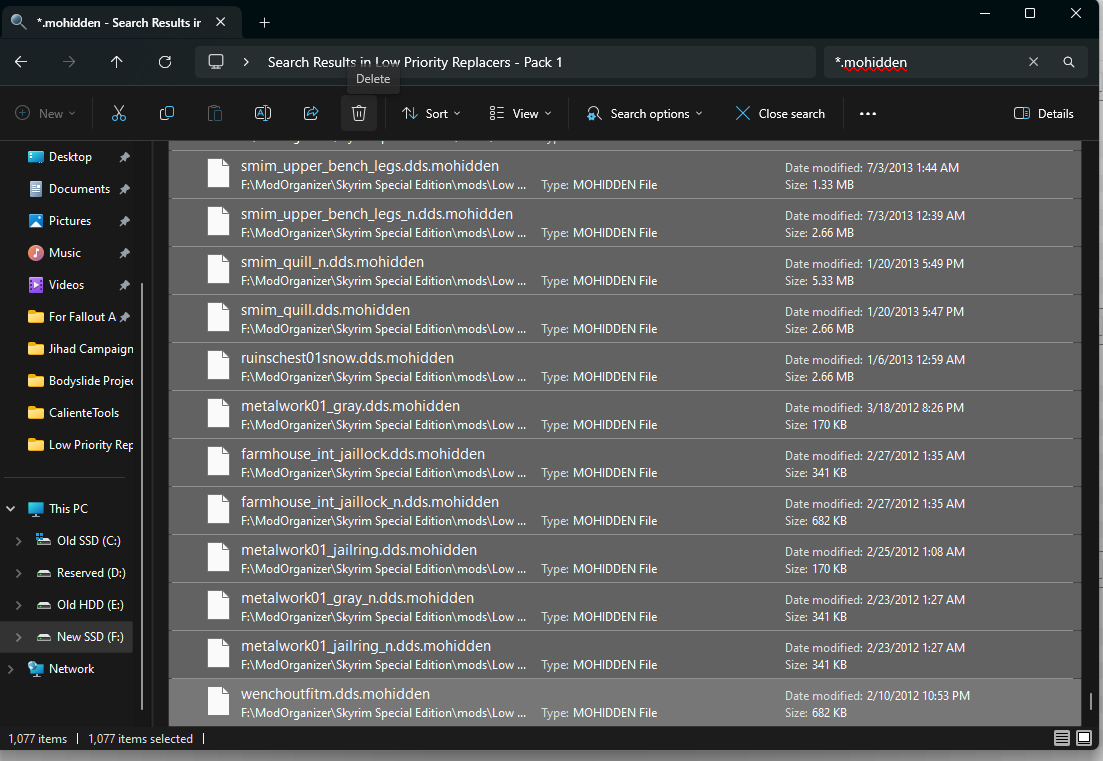1103x761 pixels.
Task: Click the forward navigation arrow
Action: click(69, 62)
